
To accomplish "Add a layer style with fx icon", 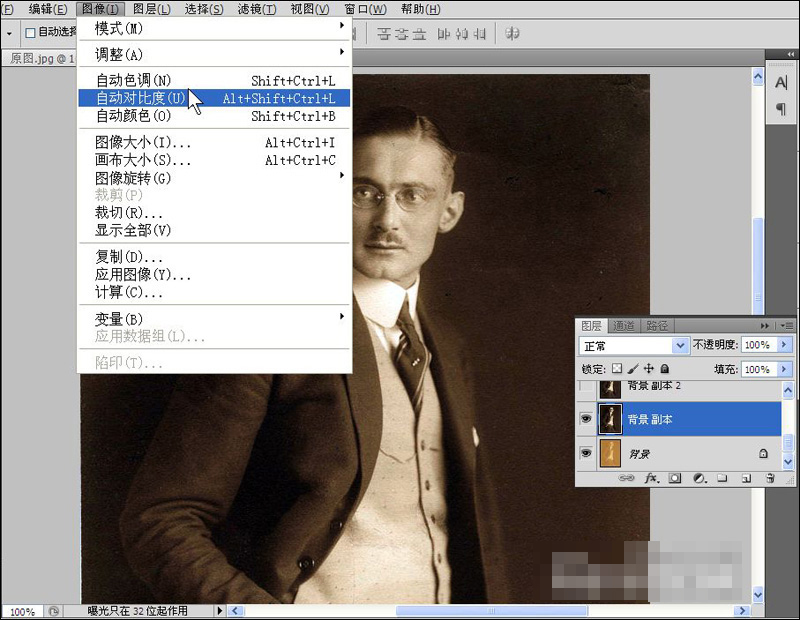I will pyautogui.click(x=651, y=479).
